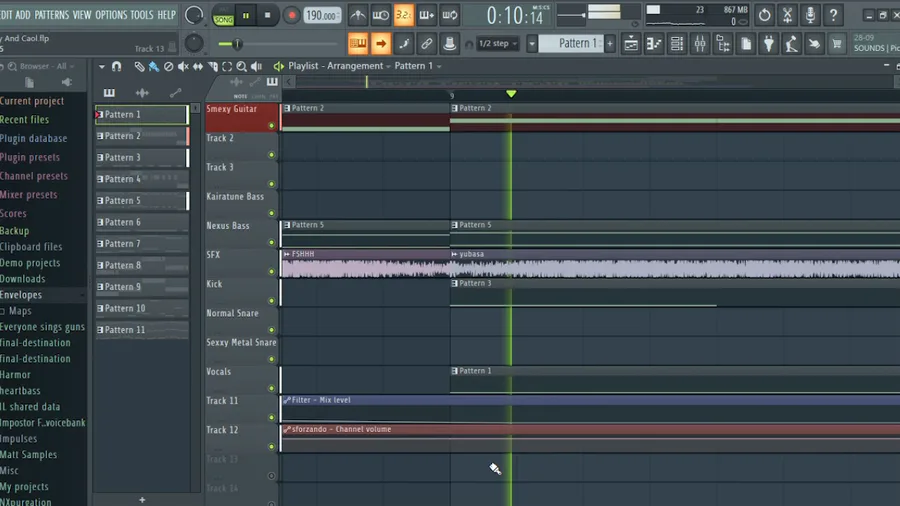Toggle mute LED on SFX track
The height and width of the screenshot is (506, 900).
(x=271, y=272)
